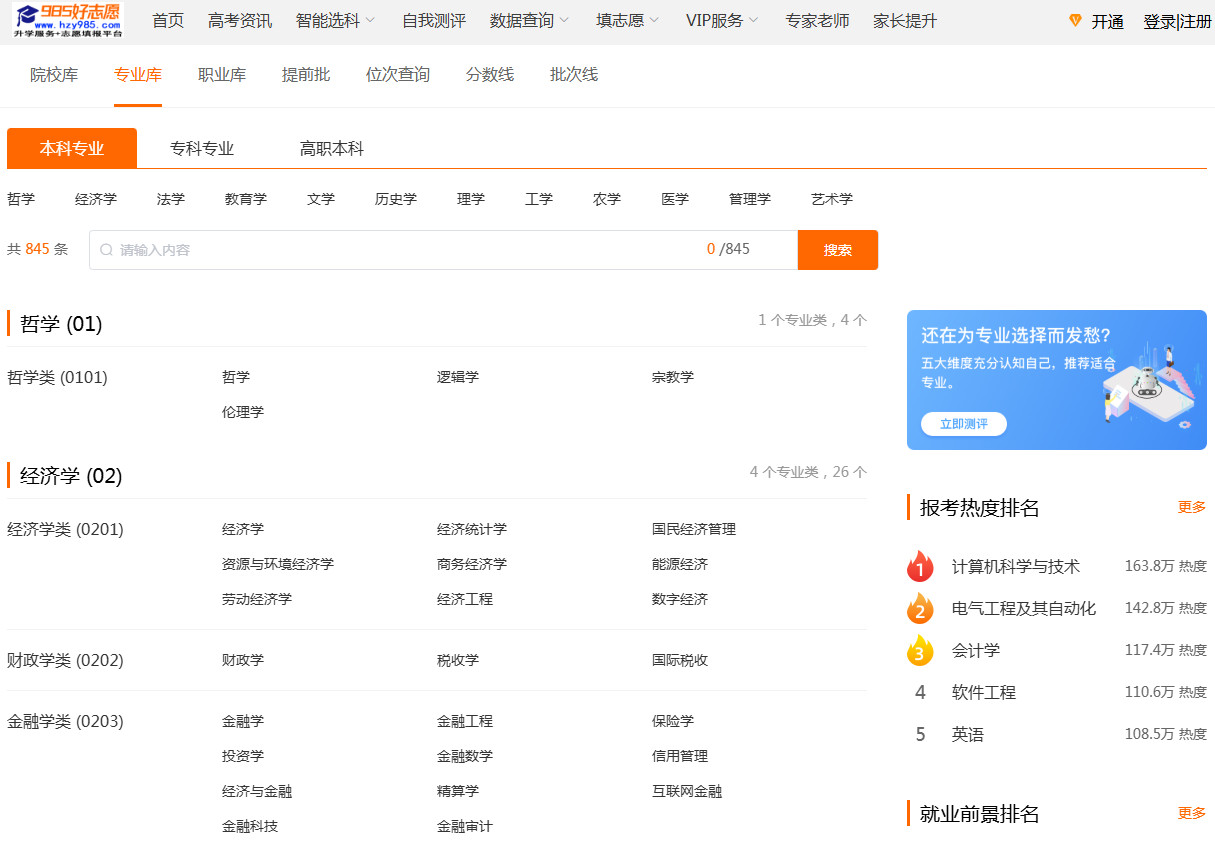Open the 金融工程 major
The image size is (1215, 845).
tap(465, 721)
